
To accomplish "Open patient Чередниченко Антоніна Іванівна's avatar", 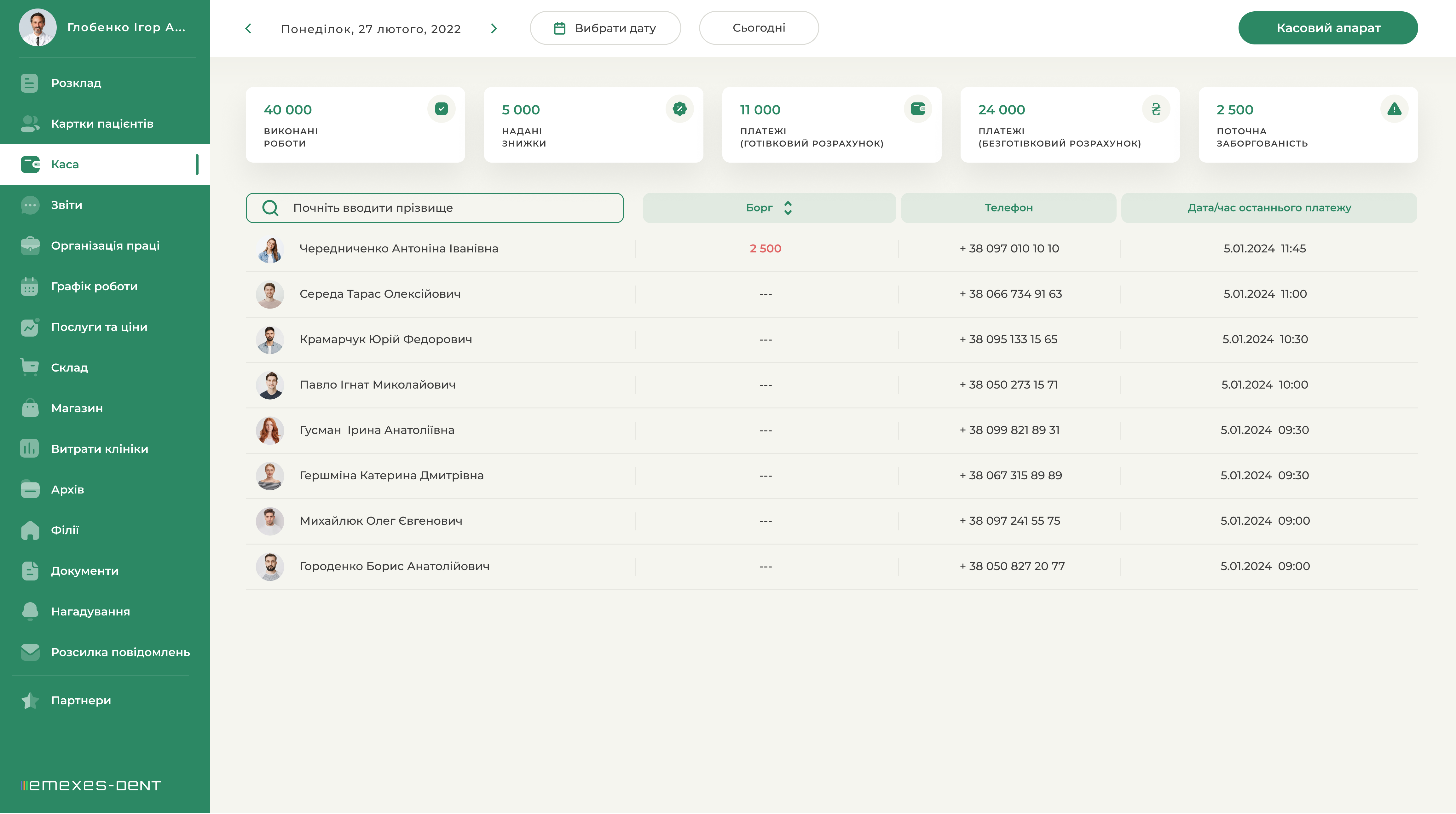I will 269,249.
